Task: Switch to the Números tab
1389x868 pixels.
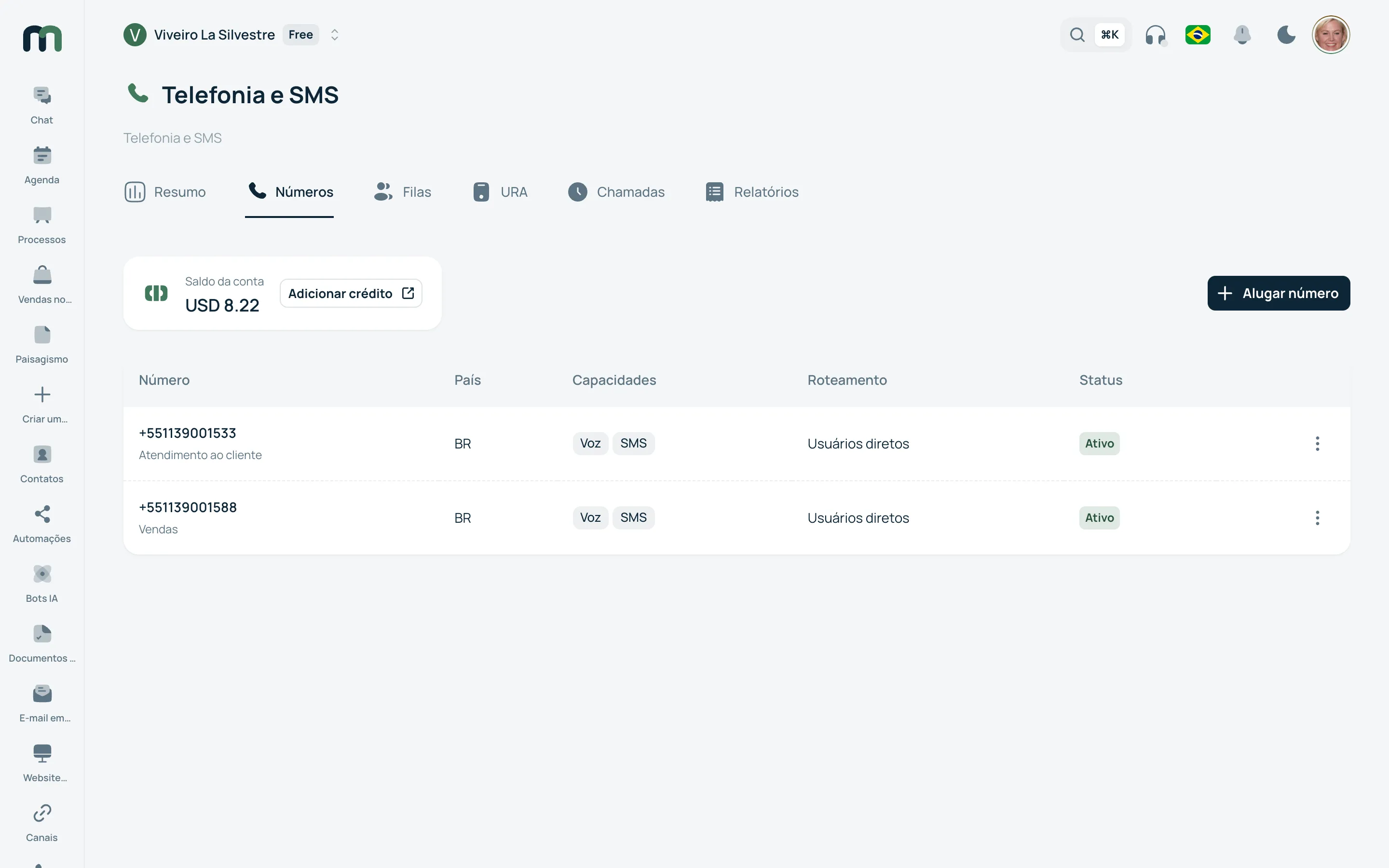Action: 290,192
